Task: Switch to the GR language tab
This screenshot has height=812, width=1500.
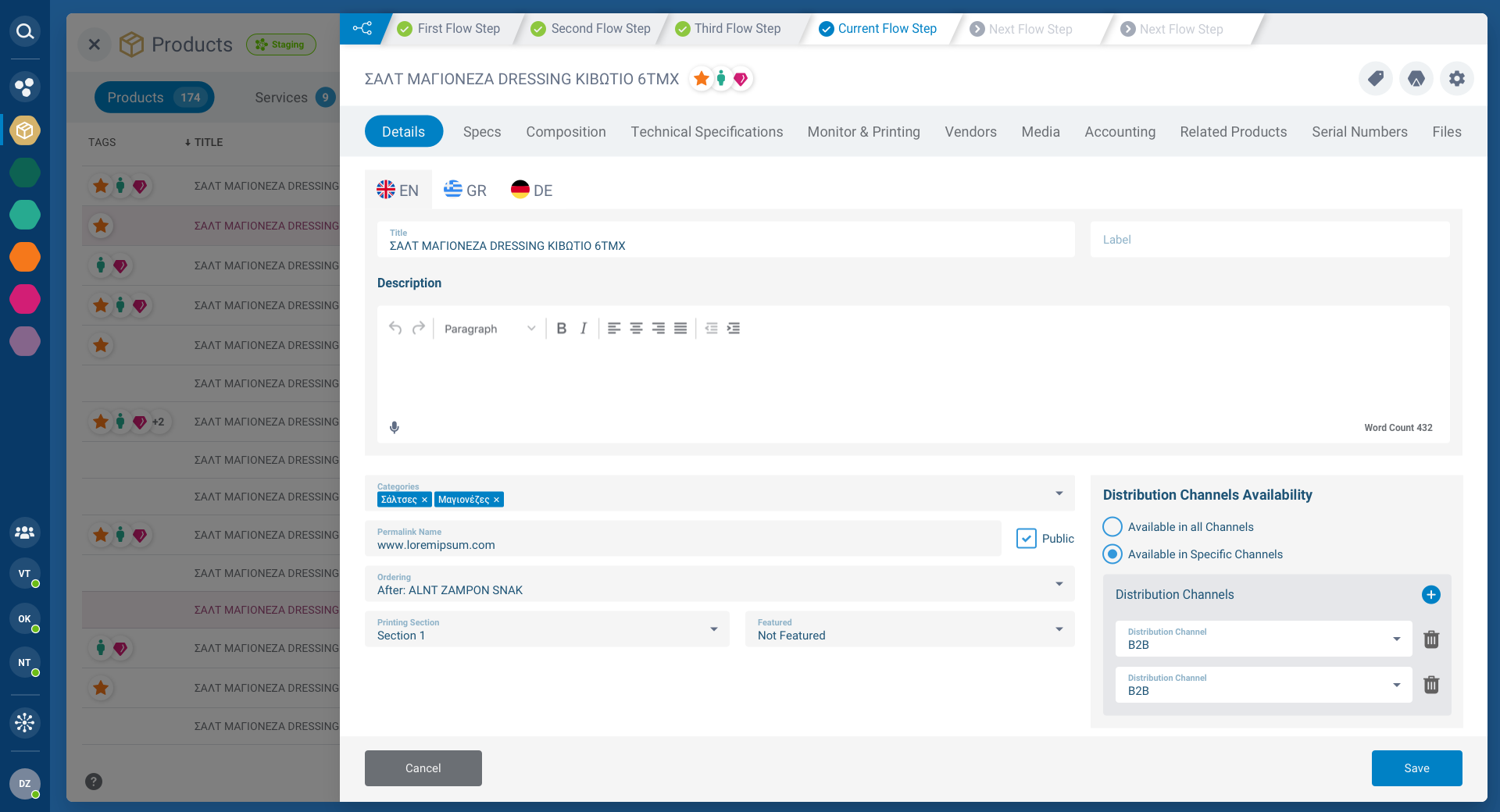Action: 465,190
